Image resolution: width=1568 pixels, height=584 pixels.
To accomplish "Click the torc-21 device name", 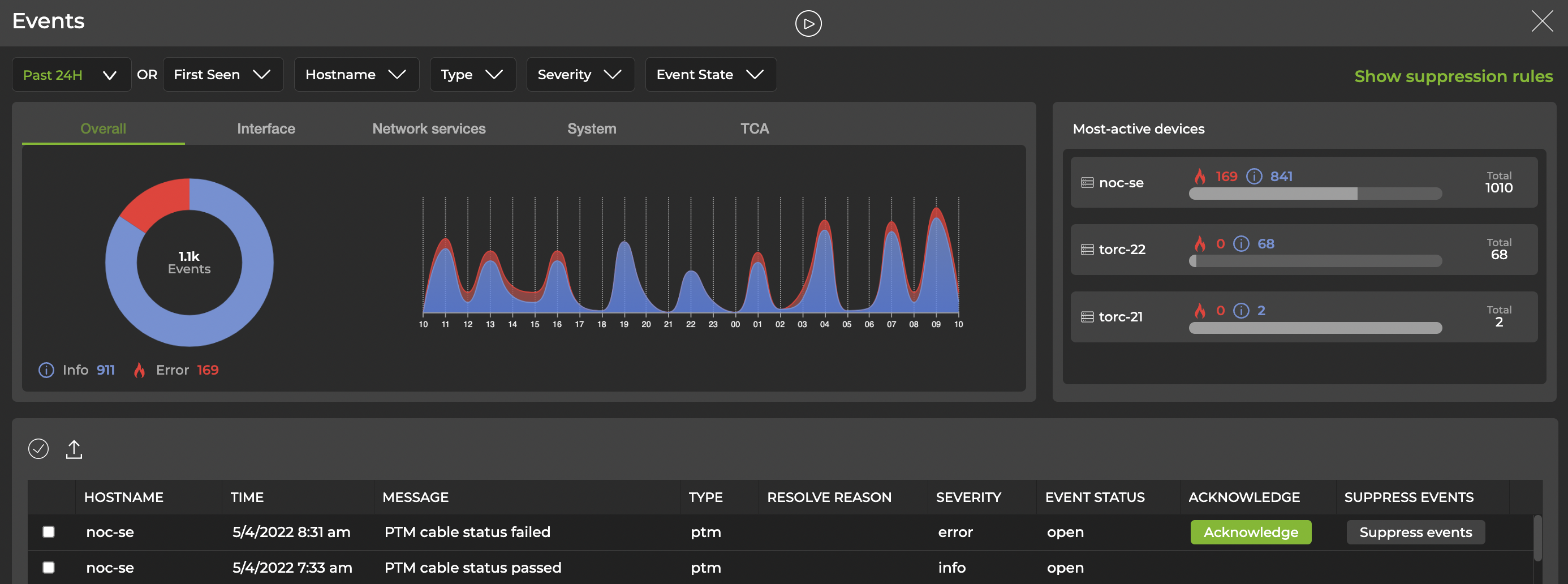I will [1120, 317].
